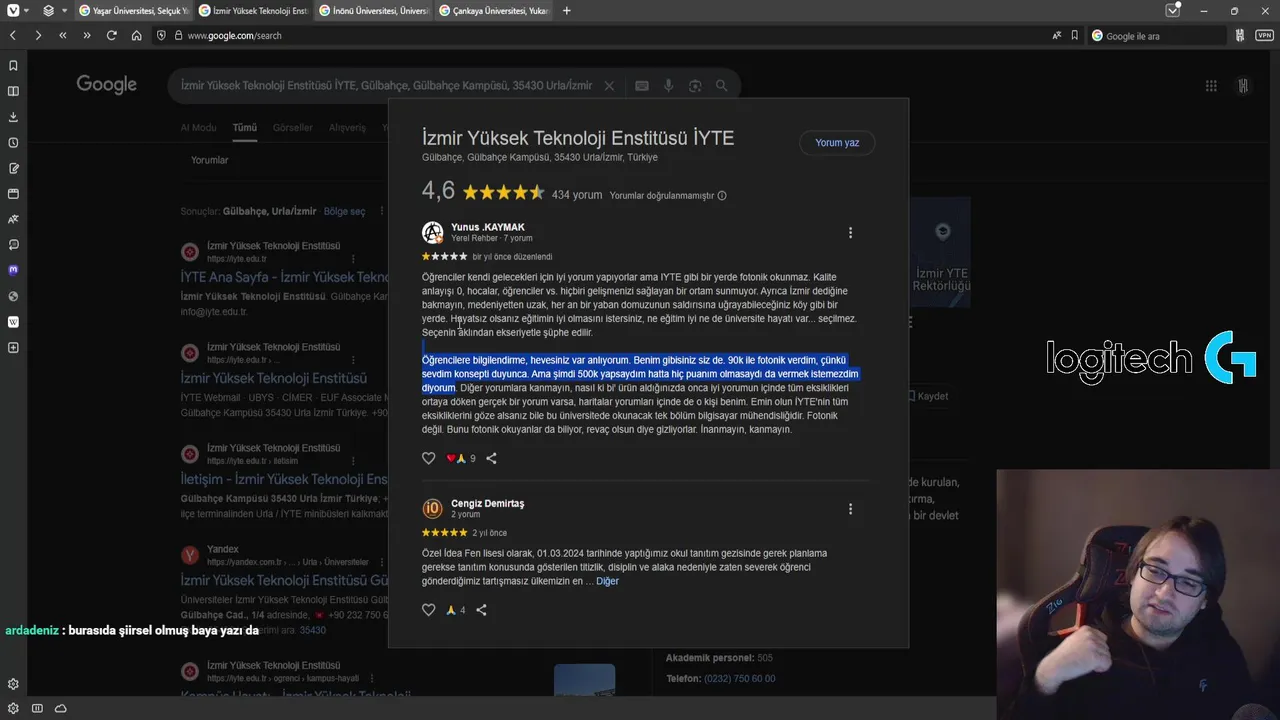Open options menu for Yunus .KAYMAK's review
1280x720 pixels.
pyautogui.click(x=851, y=233)
